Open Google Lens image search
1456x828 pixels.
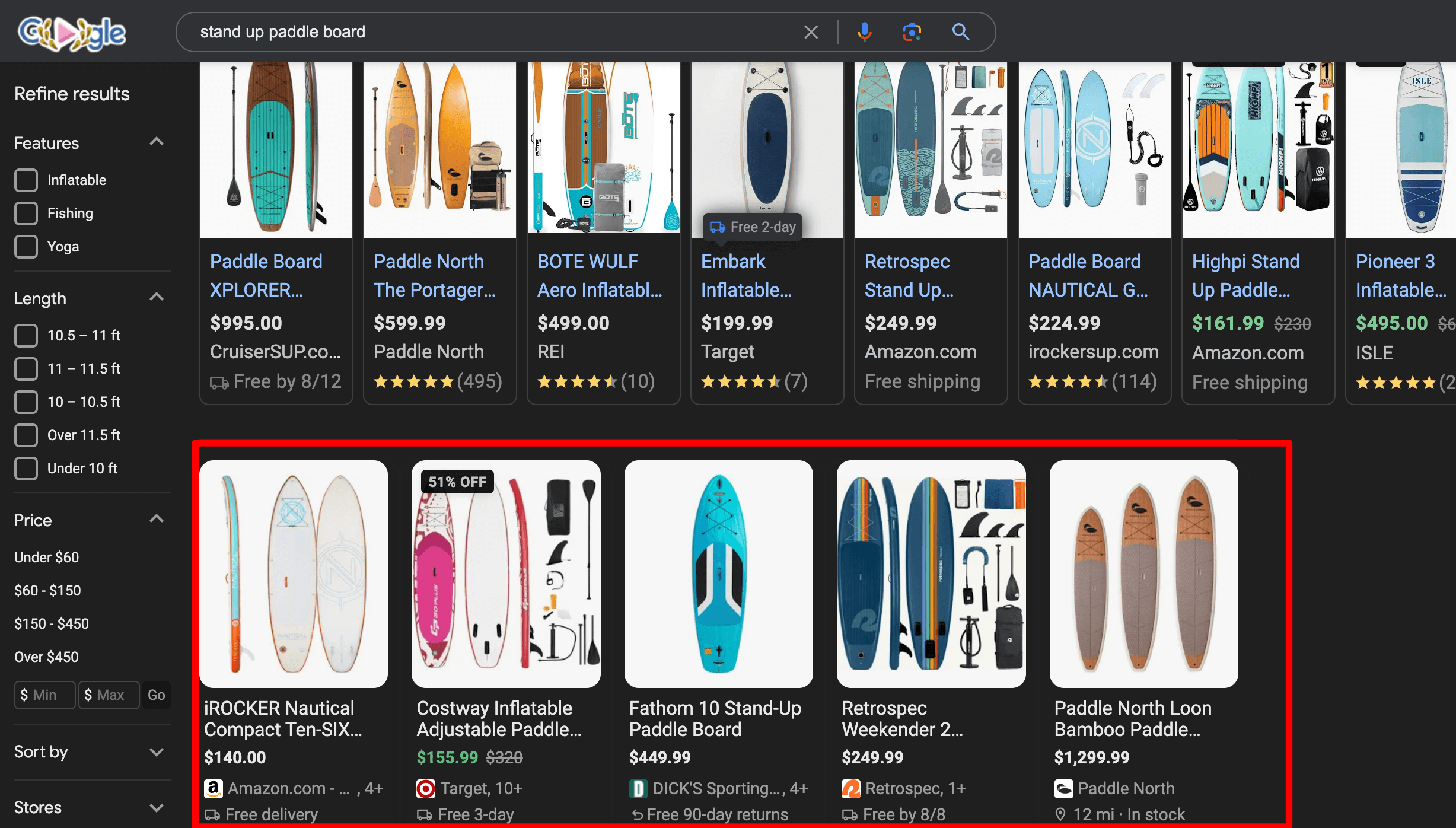tap(912, 31)
